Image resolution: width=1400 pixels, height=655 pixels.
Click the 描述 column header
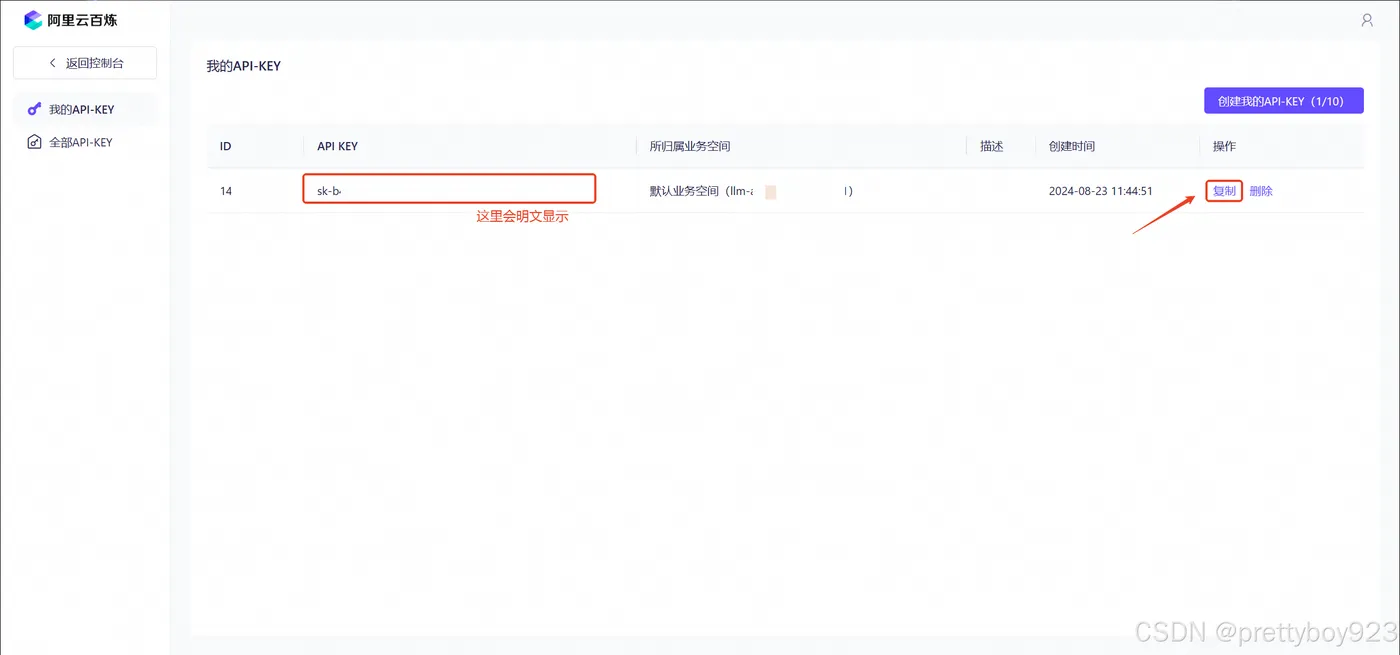point(992,146)
